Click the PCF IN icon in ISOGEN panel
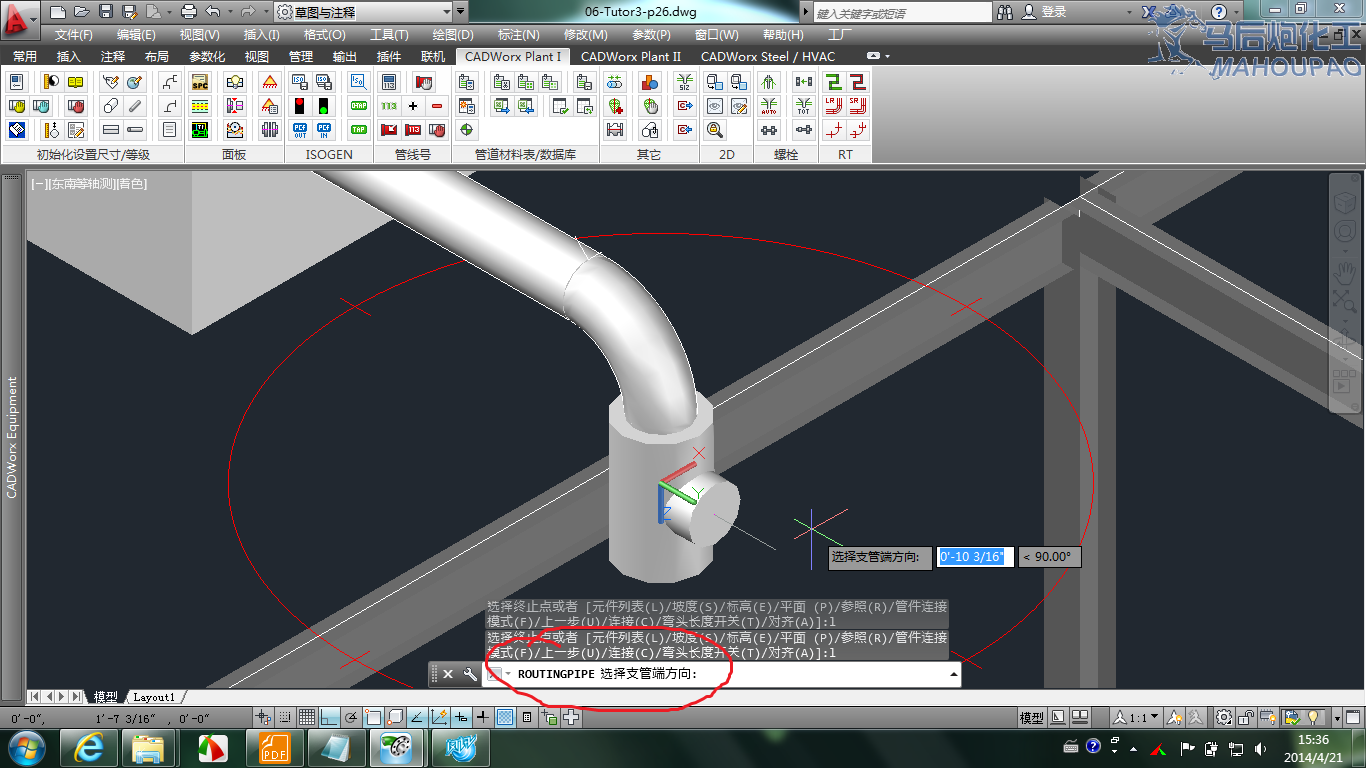Screen dimensions: 1366x768 (x=323, y=130)
